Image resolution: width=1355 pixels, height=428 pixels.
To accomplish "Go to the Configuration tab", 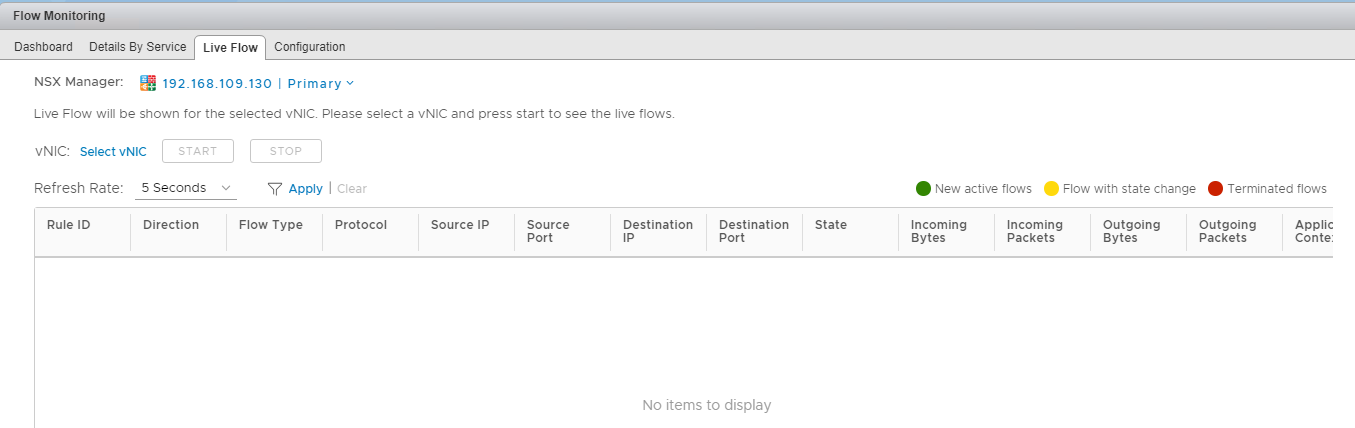I will pyautogui.click(x=310, y=47).
